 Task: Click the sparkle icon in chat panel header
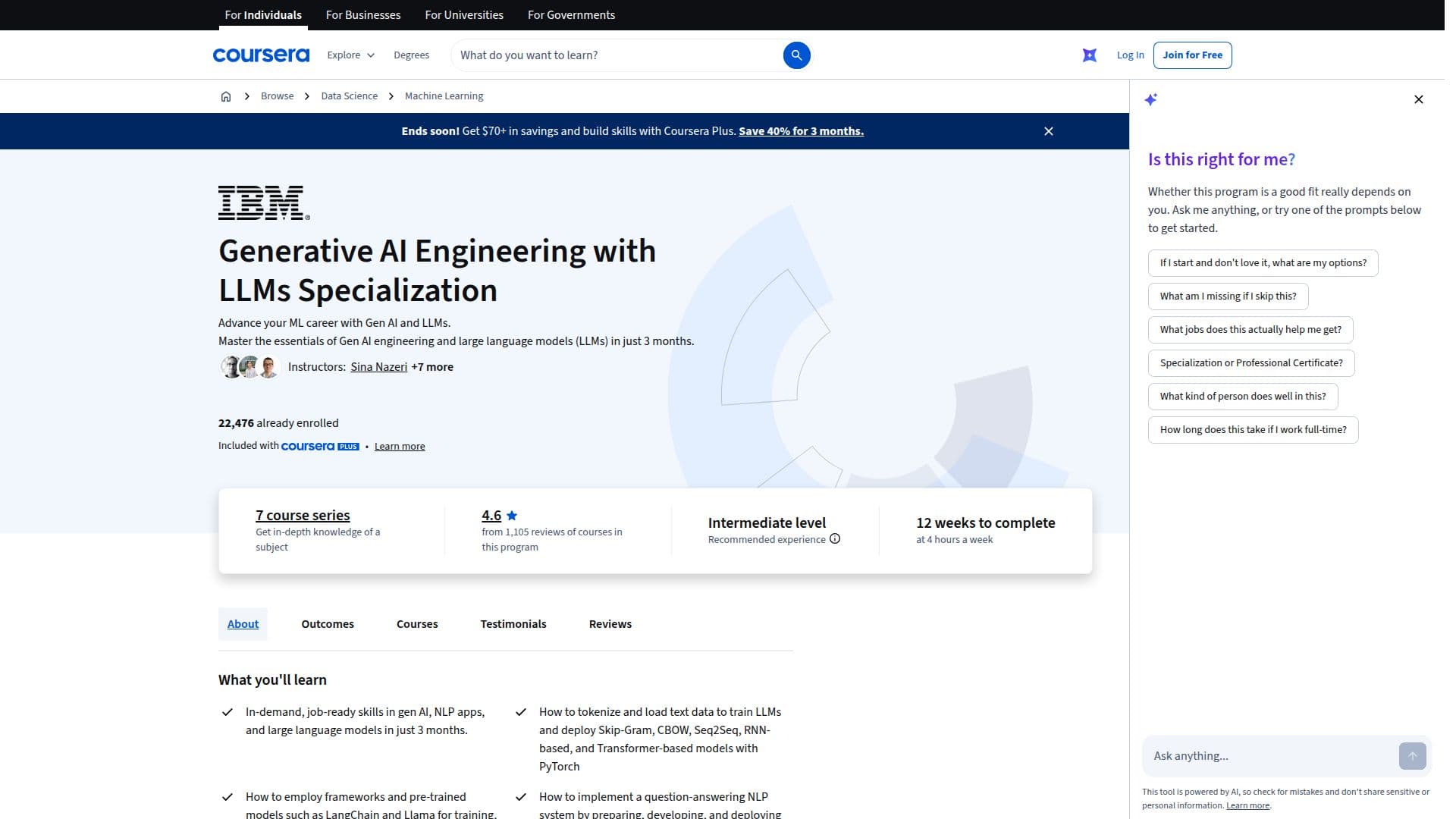(1151, 99)
